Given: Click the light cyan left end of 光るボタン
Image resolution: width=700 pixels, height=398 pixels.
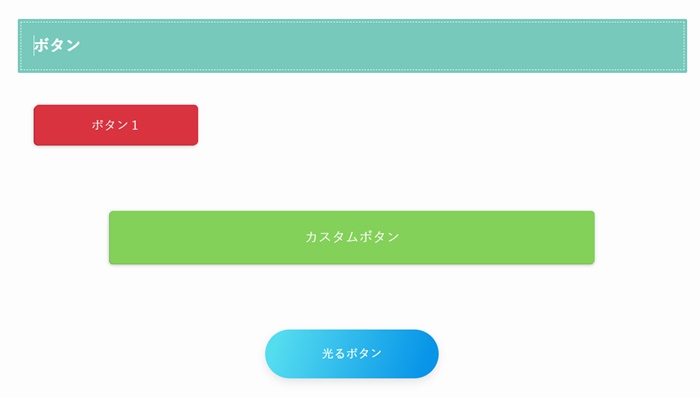Looking at the screenshot, I should coord(281,354).
